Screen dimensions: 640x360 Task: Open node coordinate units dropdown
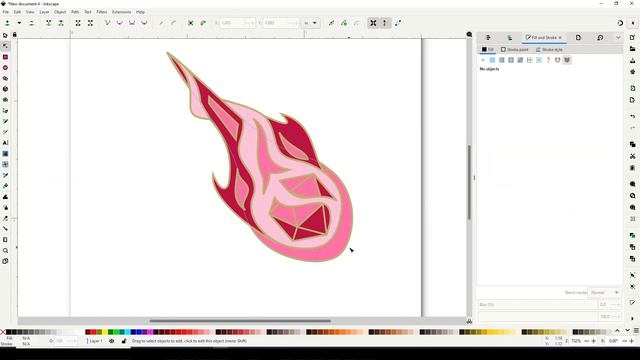[x=310, y=23]
